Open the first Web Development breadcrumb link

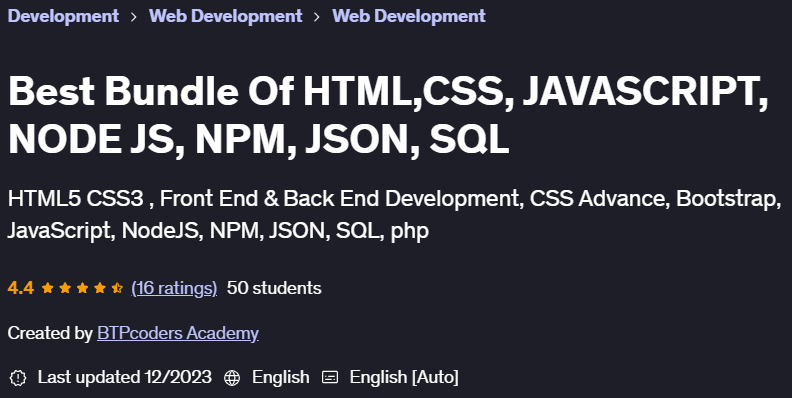coord(225,16)
